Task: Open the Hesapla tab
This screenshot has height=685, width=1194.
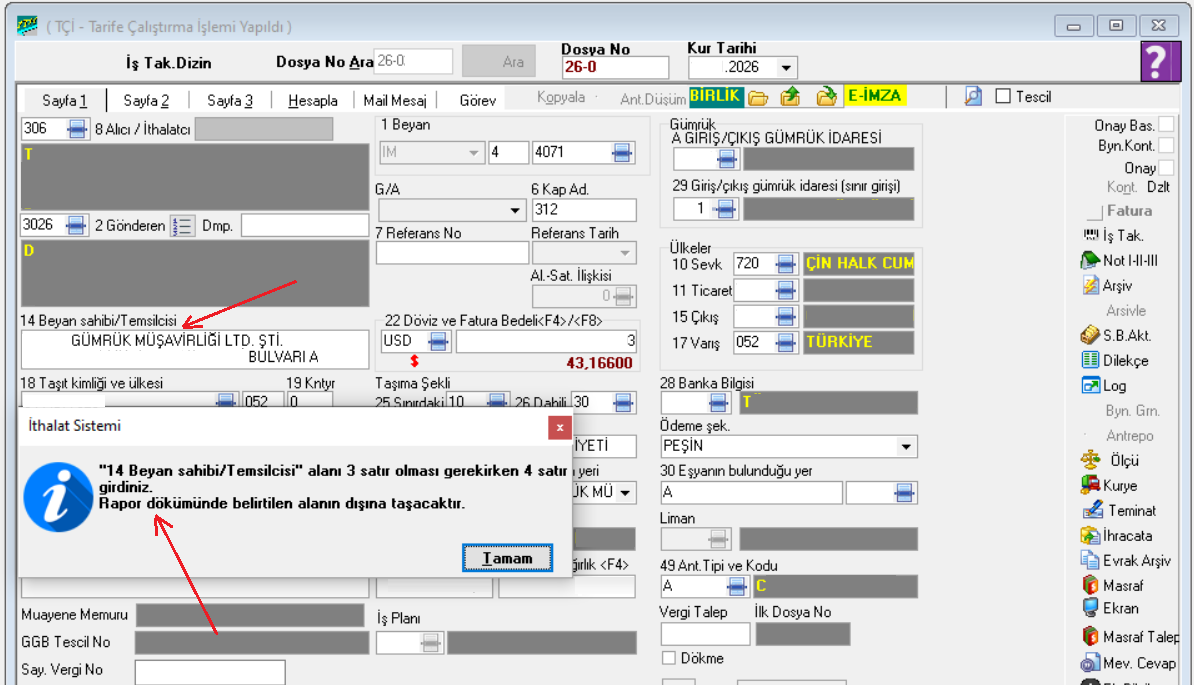Action: point(312,100)
